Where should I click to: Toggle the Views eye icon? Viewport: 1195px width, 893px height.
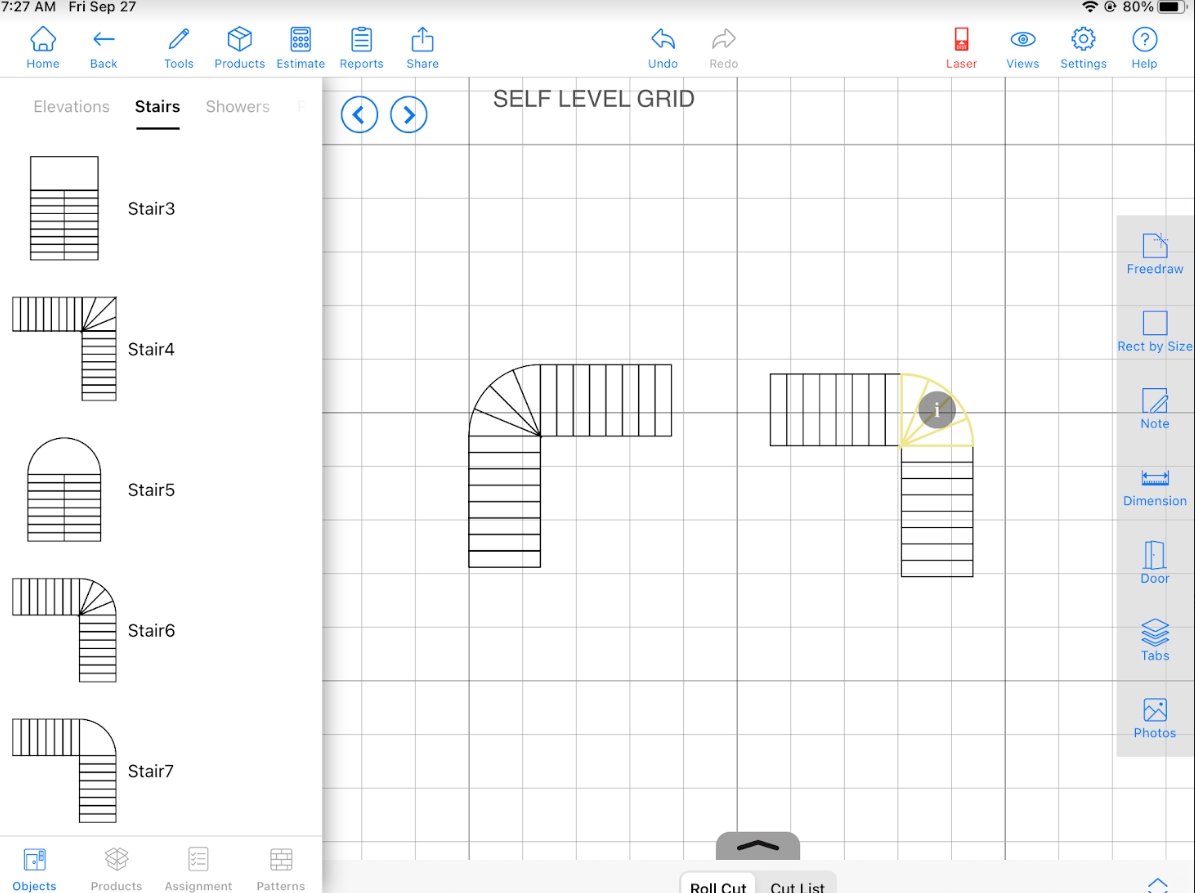pos(1022,49)
